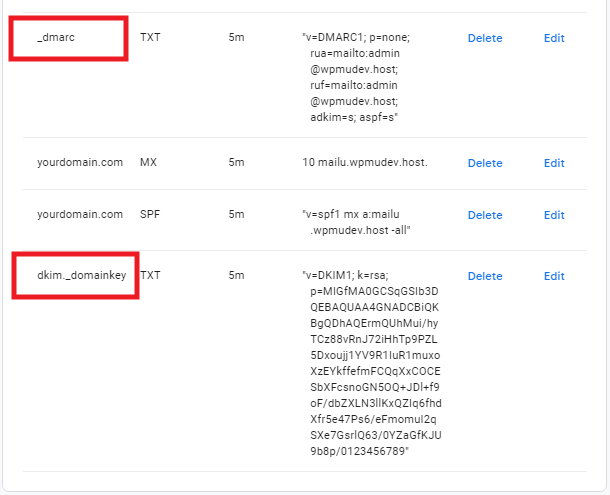Click TXT type in dkim._domainkey row
610x495 pixels.
150,275
